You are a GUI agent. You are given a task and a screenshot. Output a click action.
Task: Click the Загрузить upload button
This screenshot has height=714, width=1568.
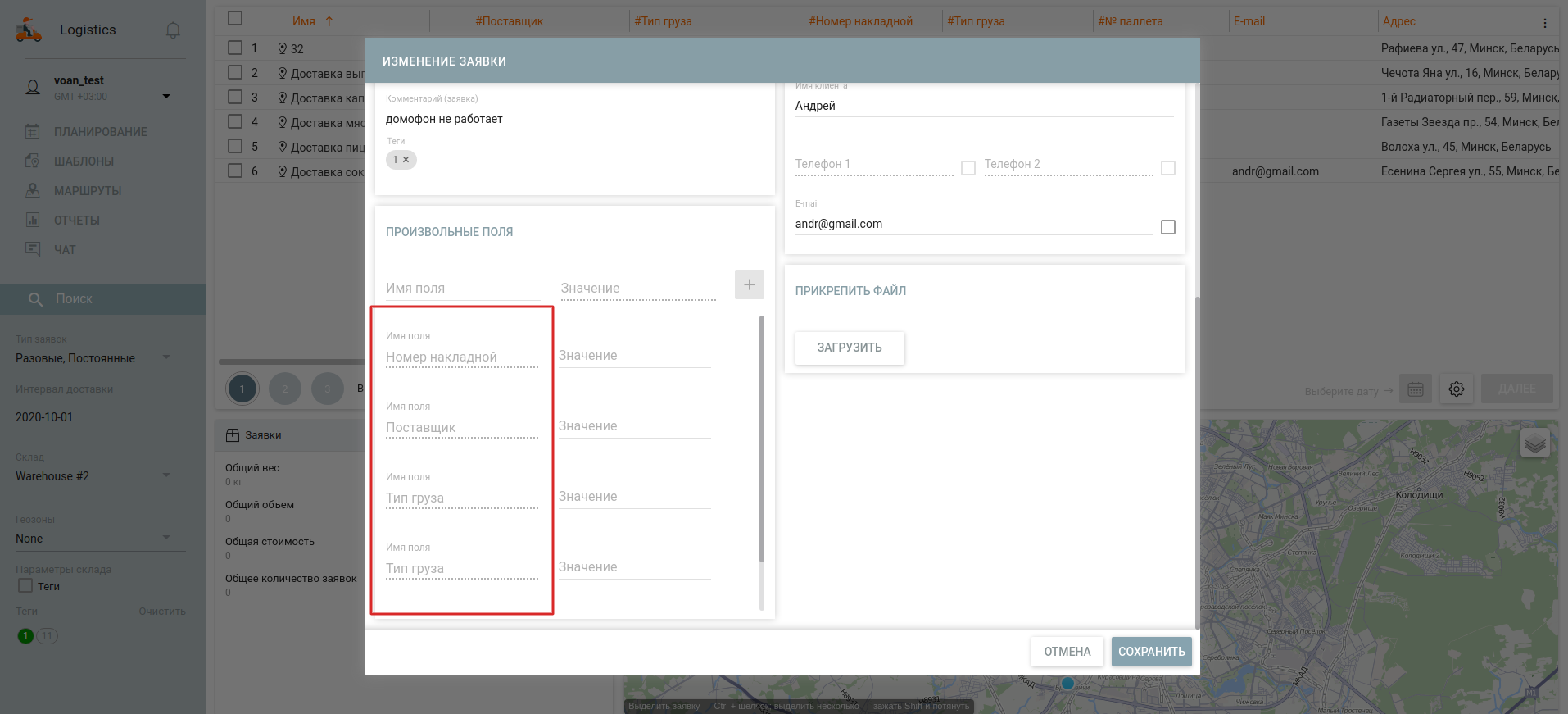click(x=849, y=348)
